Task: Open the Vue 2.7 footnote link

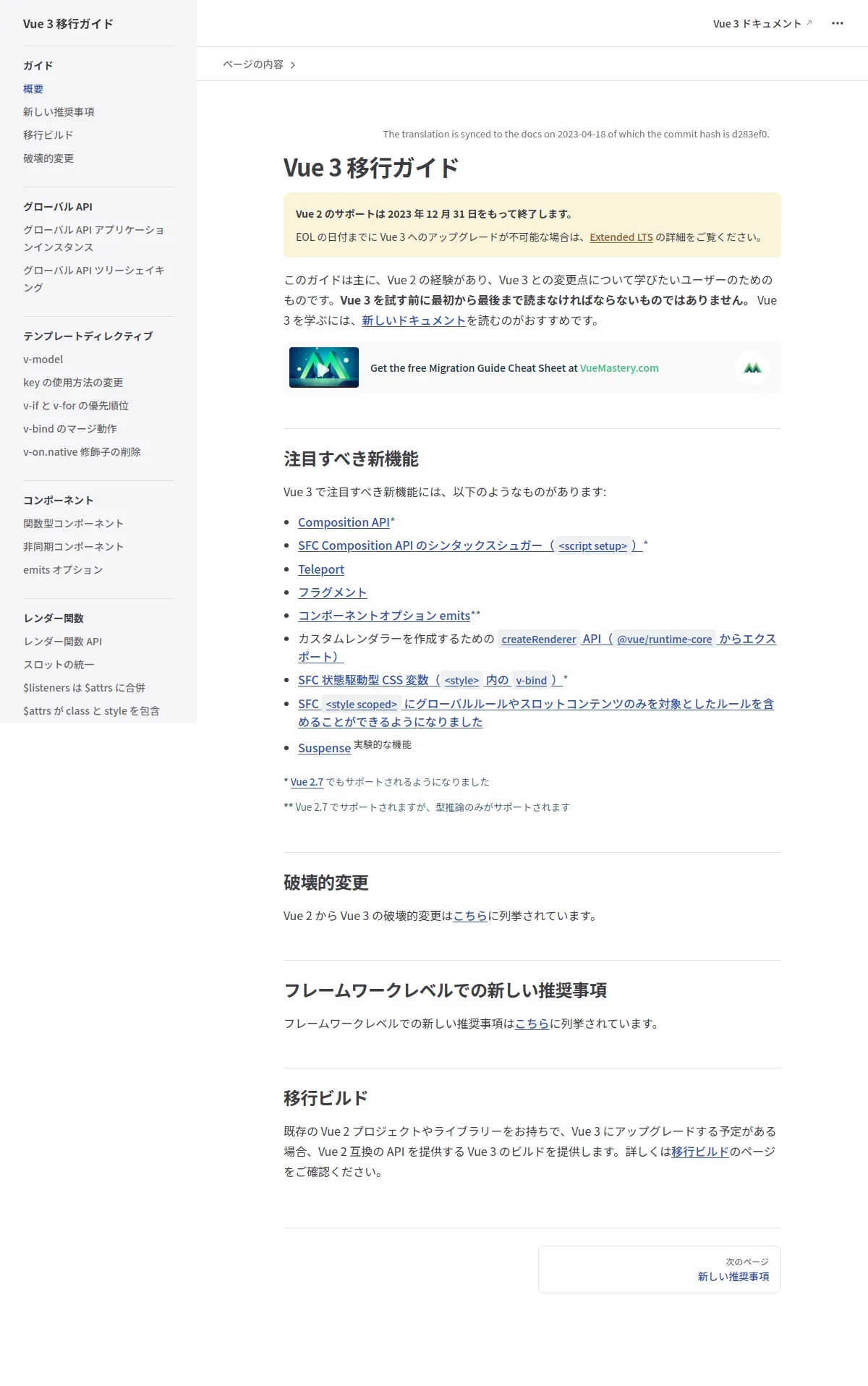Action: click(307, 782)
